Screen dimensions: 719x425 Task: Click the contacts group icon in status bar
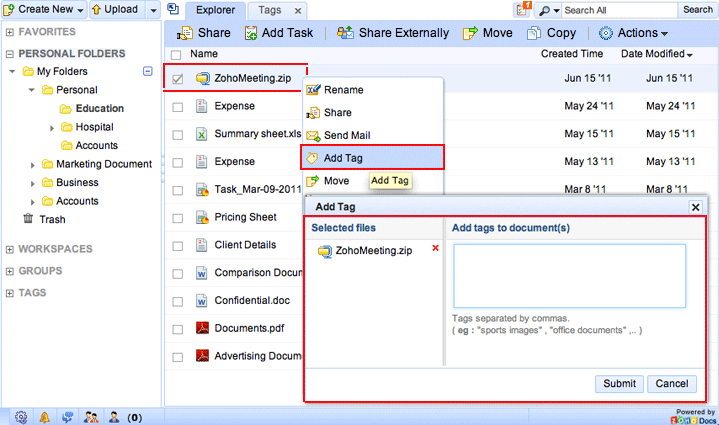tap(91, 417)
